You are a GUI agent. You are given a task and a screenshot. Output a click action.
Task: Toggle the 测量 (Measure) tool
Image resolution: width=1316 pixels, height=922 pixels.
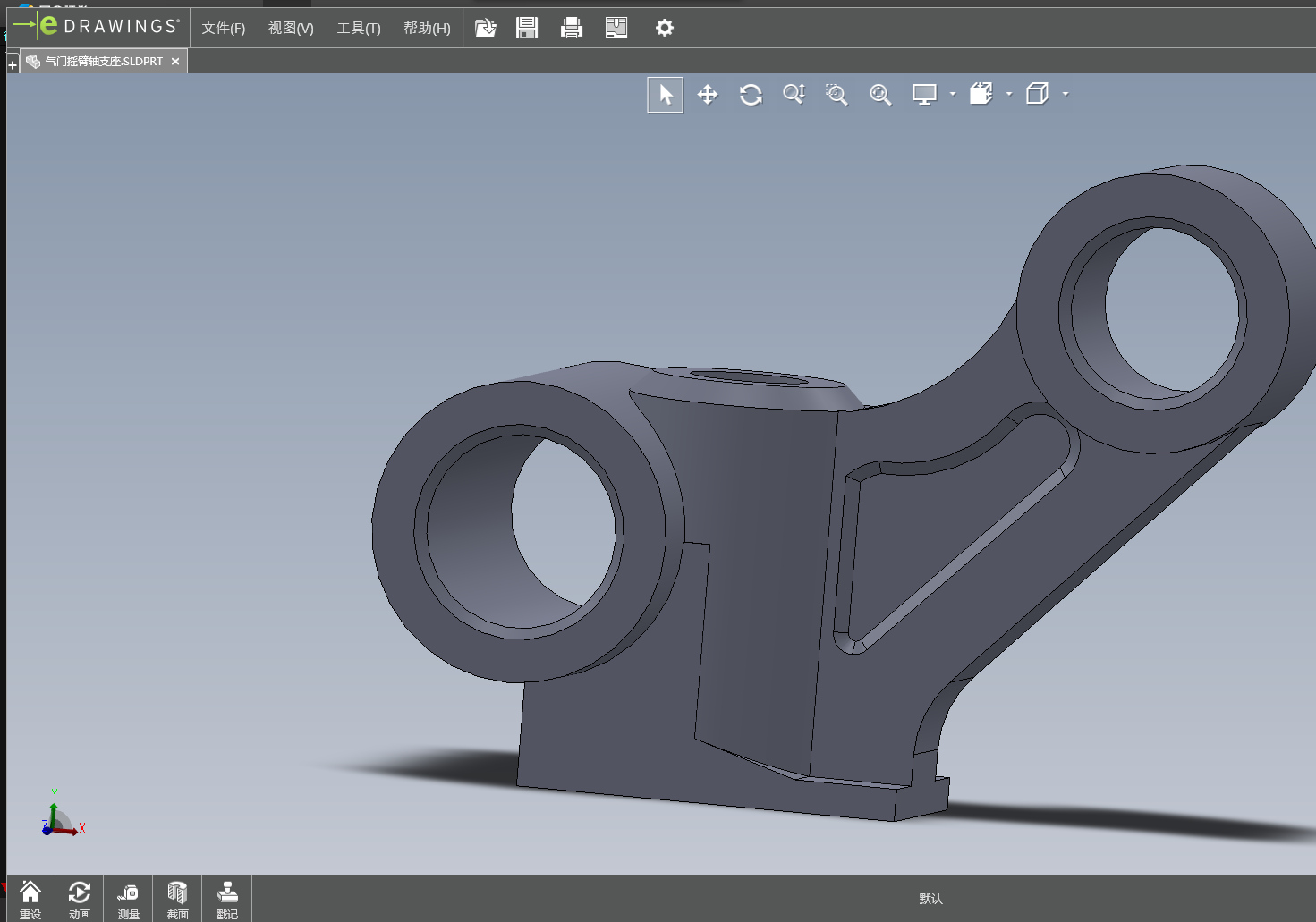click(128, 899)
